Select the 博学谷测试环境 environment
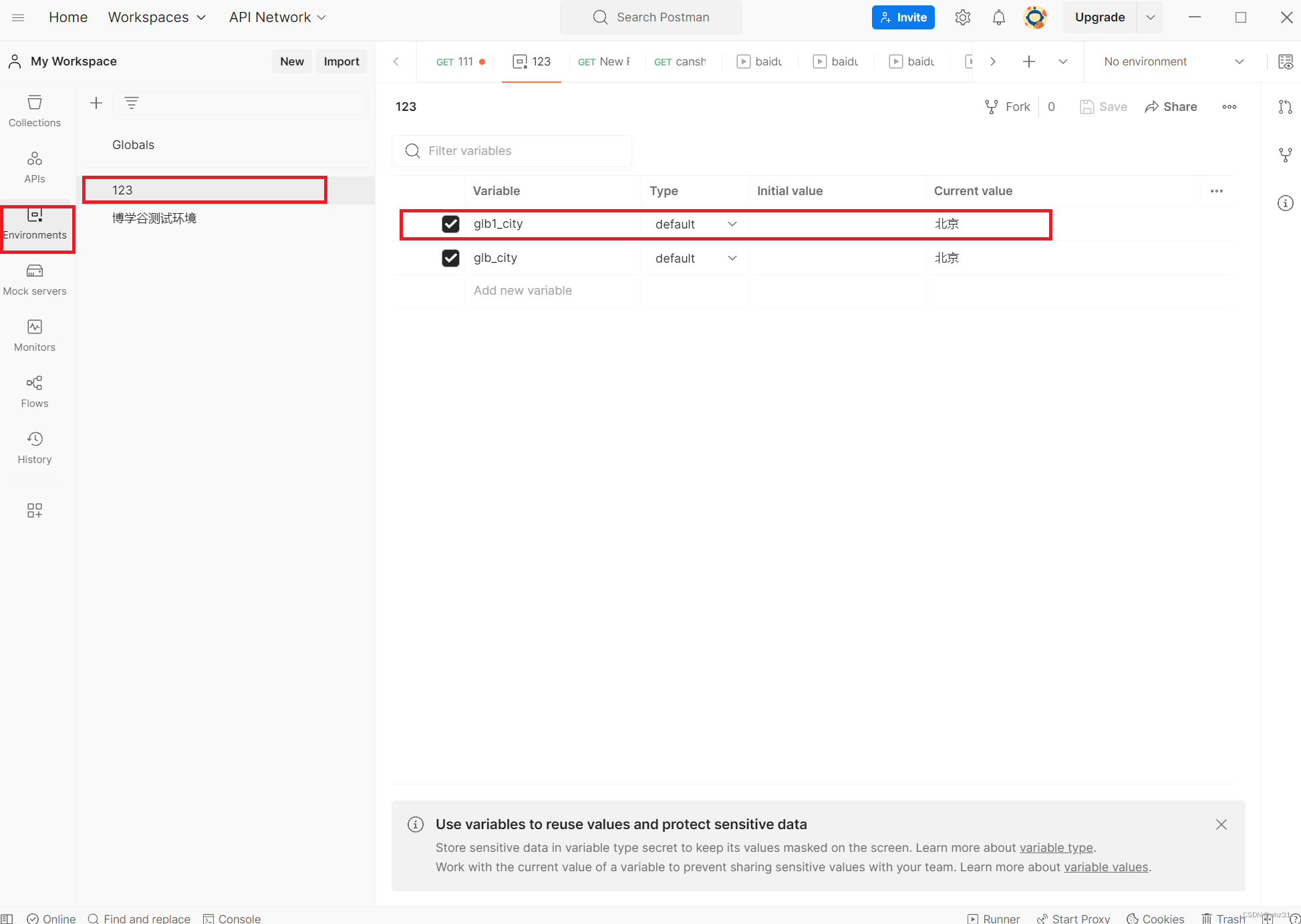 tap(154, 218)
